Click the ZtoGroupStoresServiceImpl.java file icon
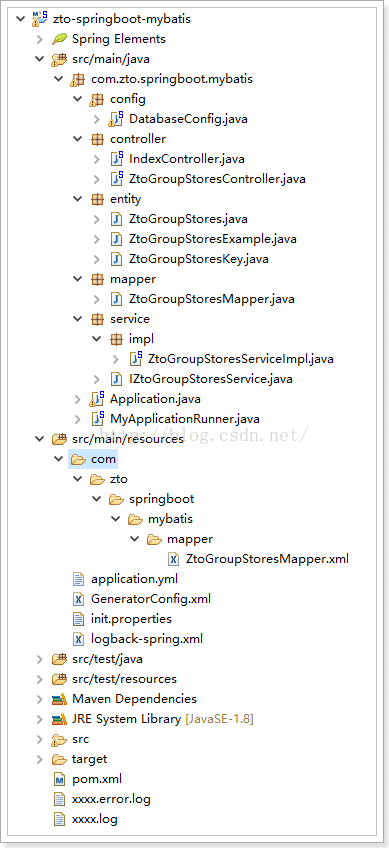Viewport: 389px width, 848px height. 136,359
